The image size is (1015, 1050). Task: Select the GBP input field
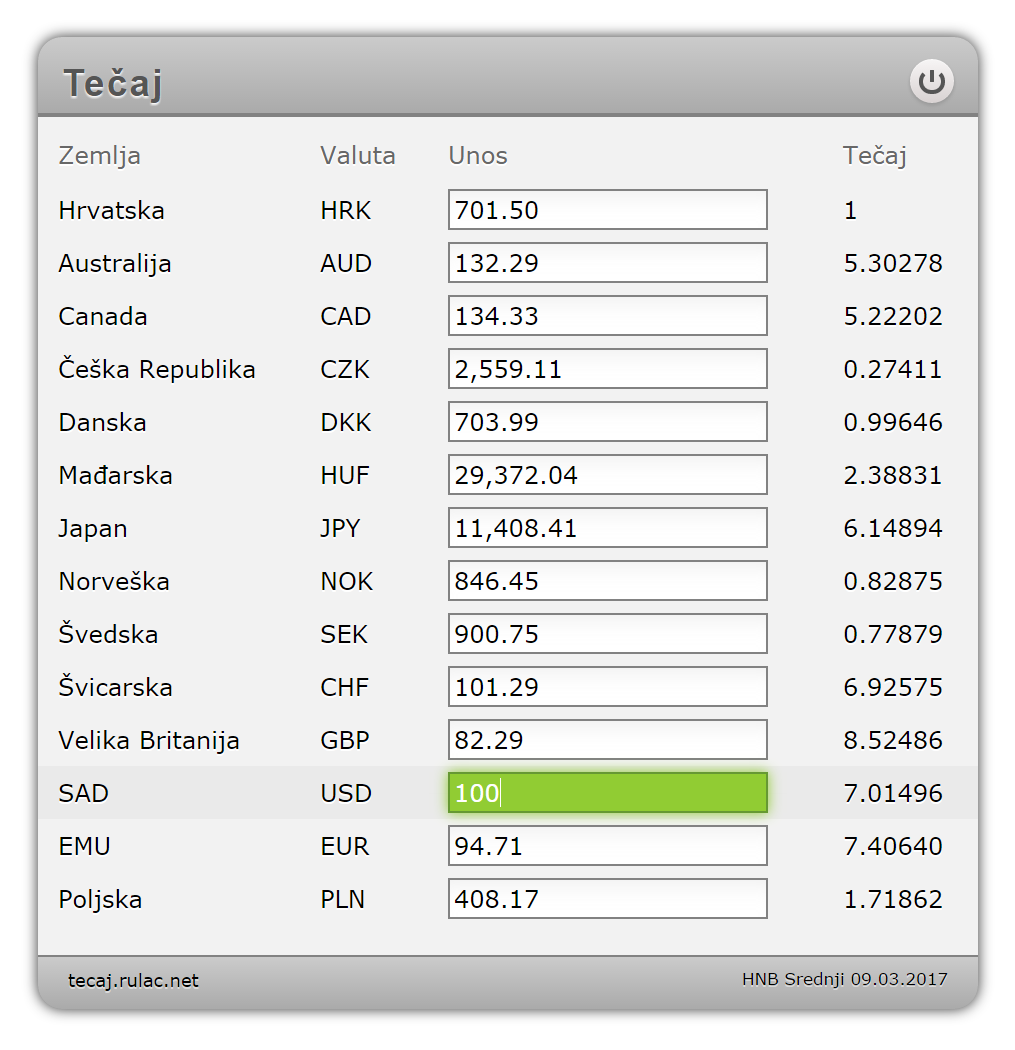click(x=607, y=739)
